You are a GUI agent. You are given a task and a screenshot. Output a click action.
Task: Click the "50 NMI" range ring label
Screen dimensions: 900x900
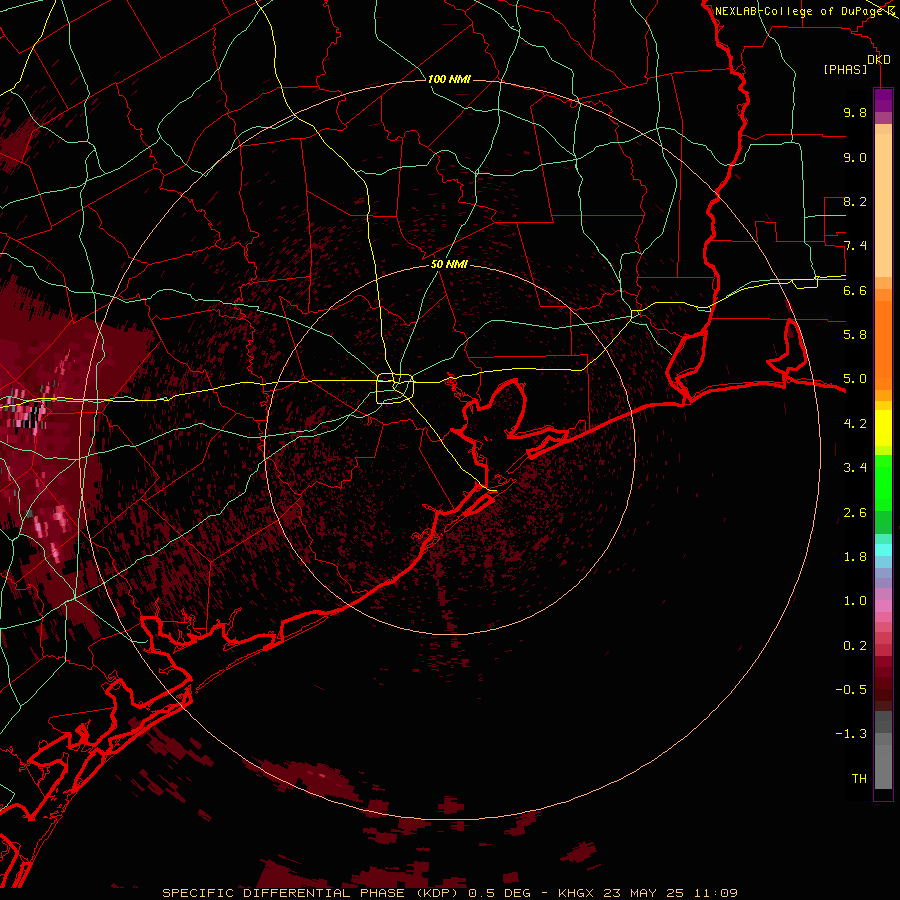(449, 264)
